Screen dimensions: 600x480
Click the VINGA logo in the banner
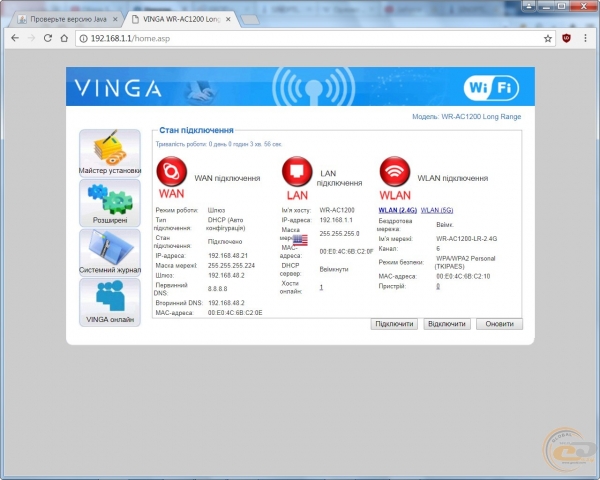click(118, 88)
